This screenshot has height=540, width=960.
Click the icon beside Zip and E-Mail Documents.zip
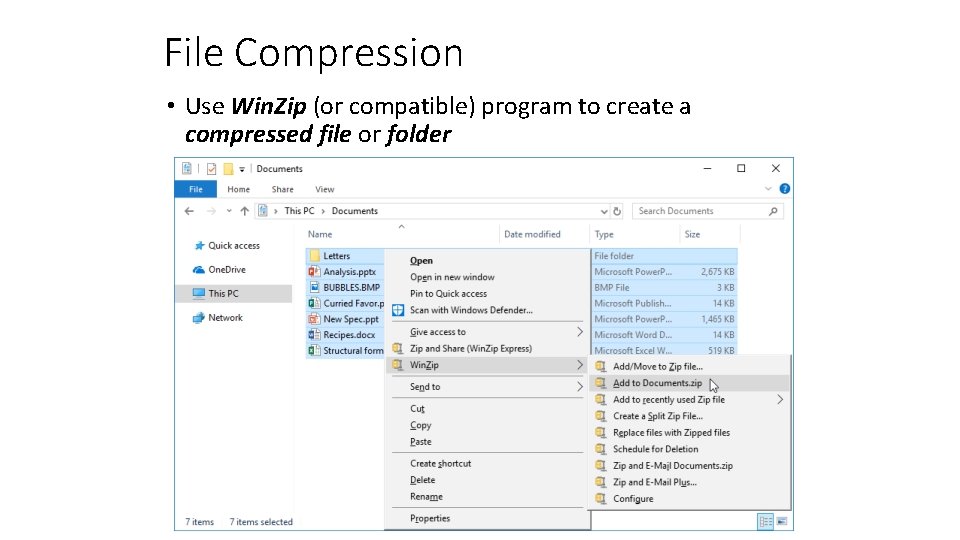point(601,465)
